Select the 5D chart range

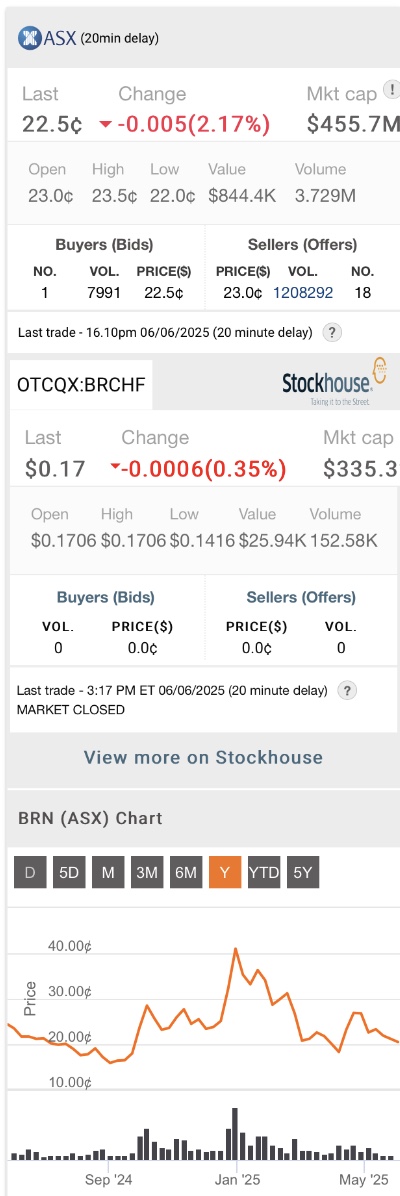pyautogui.click(x=69, y=873)
